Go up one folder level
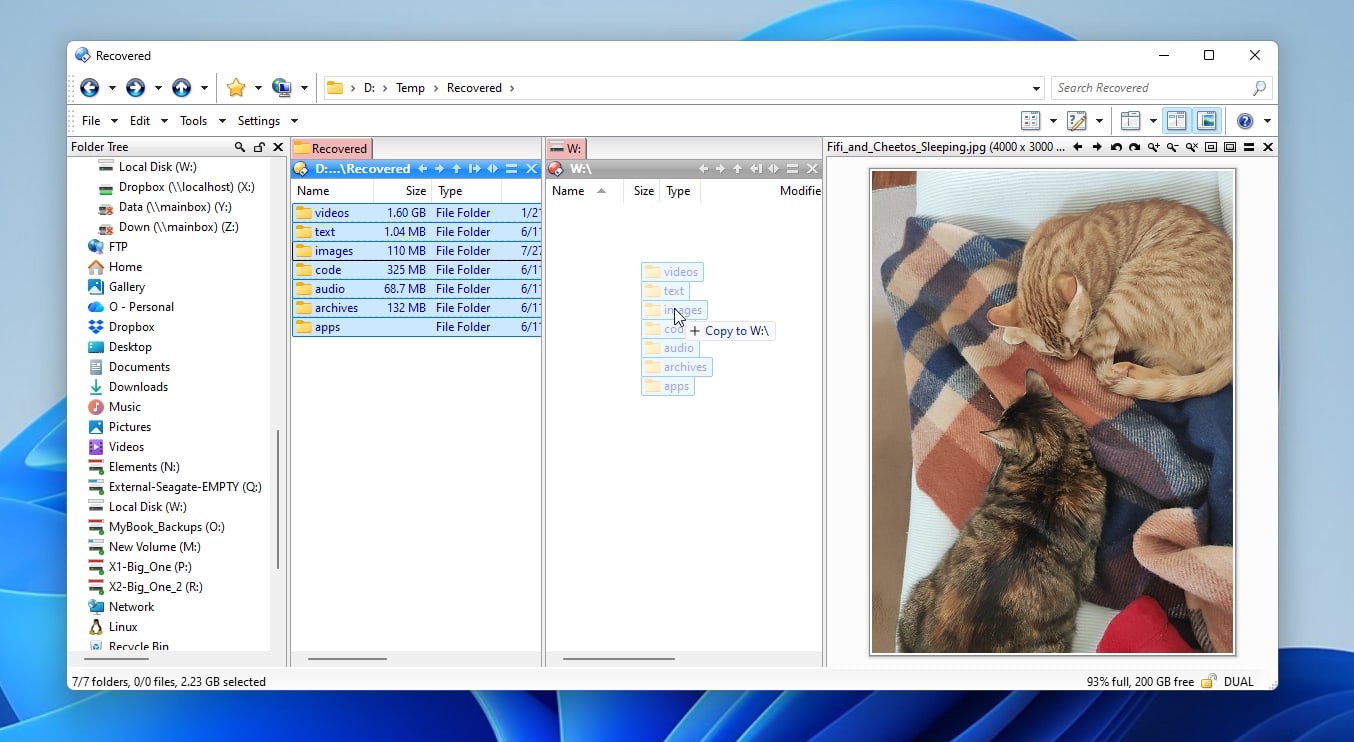The image size is (1354, 742). [x=181, y=88]
